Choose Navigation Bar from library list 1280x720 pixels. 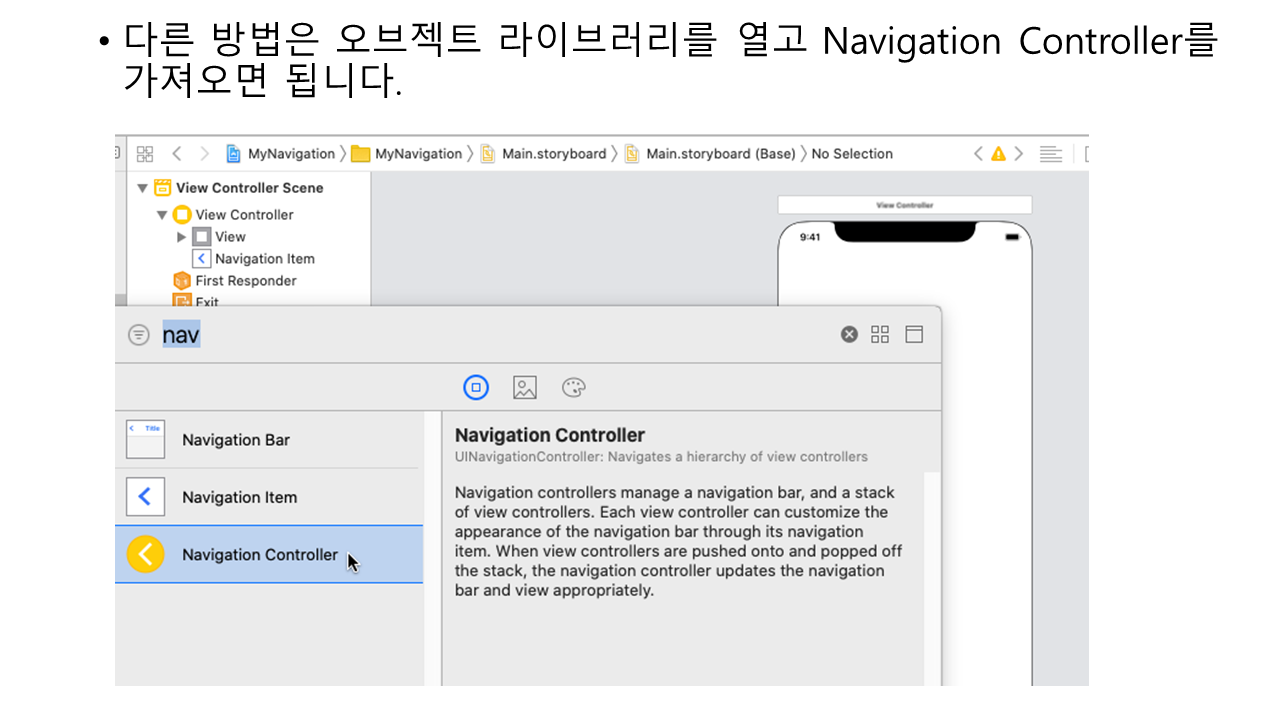coord(236,440)
